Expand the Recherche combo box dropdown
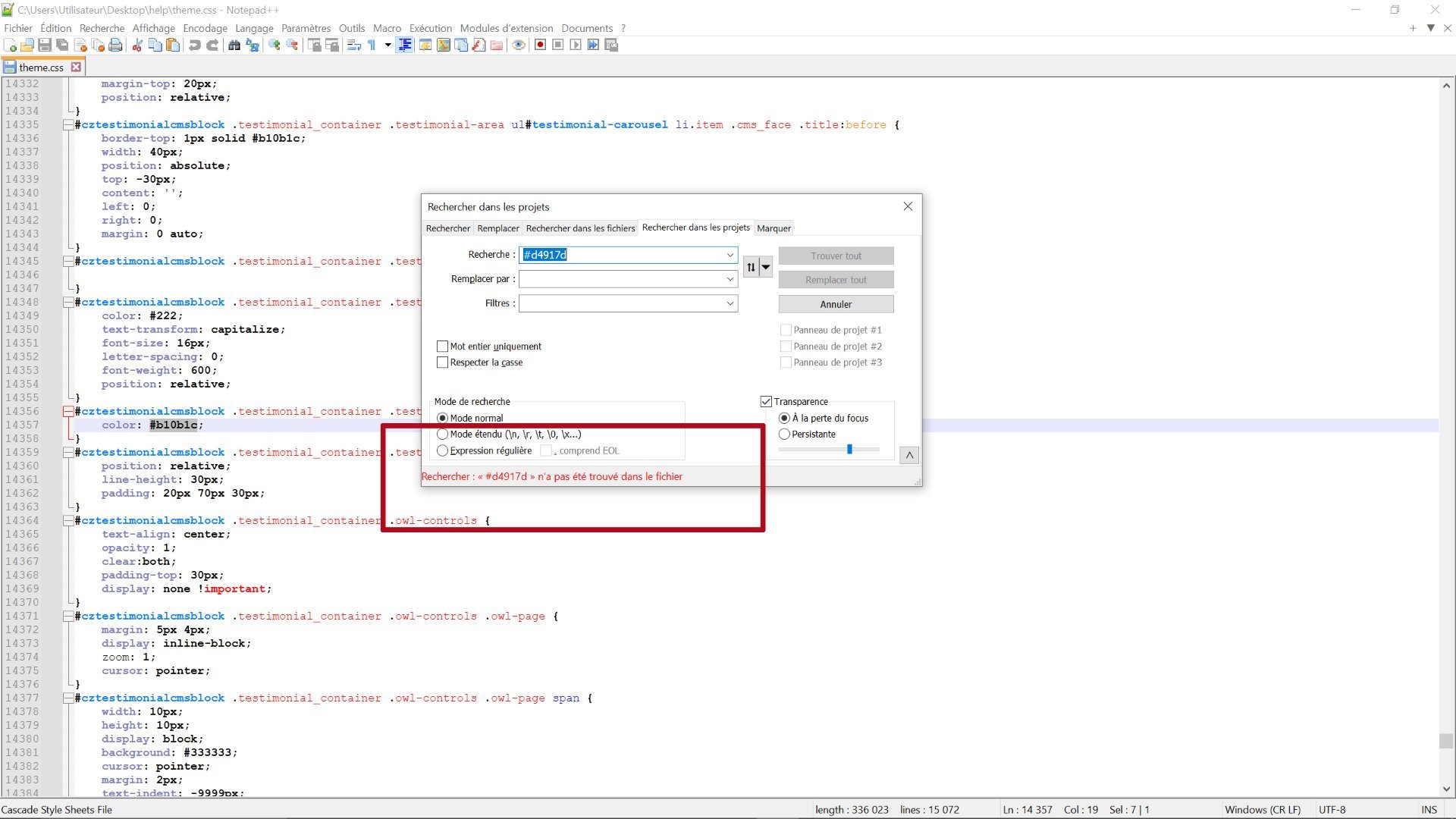 (x=730, y=256)
